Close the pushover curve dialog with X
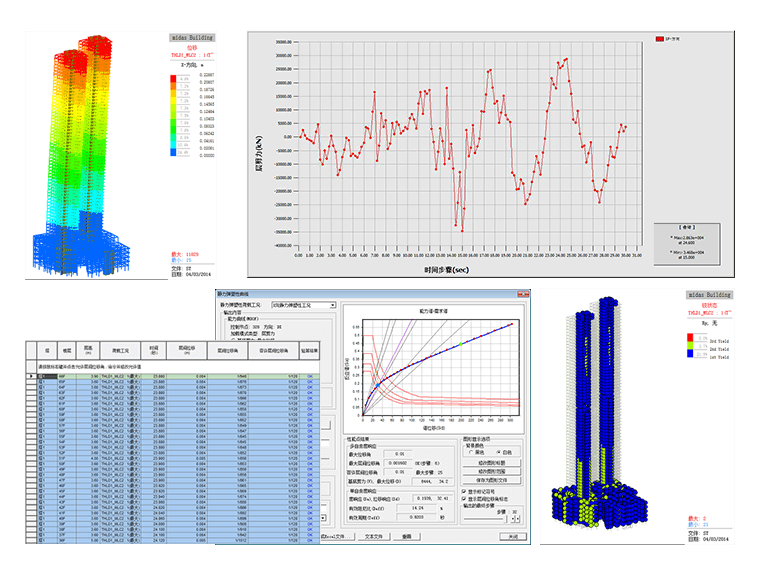Image resolution: width=760 pixels, height=577 pixels. [523, 294]
